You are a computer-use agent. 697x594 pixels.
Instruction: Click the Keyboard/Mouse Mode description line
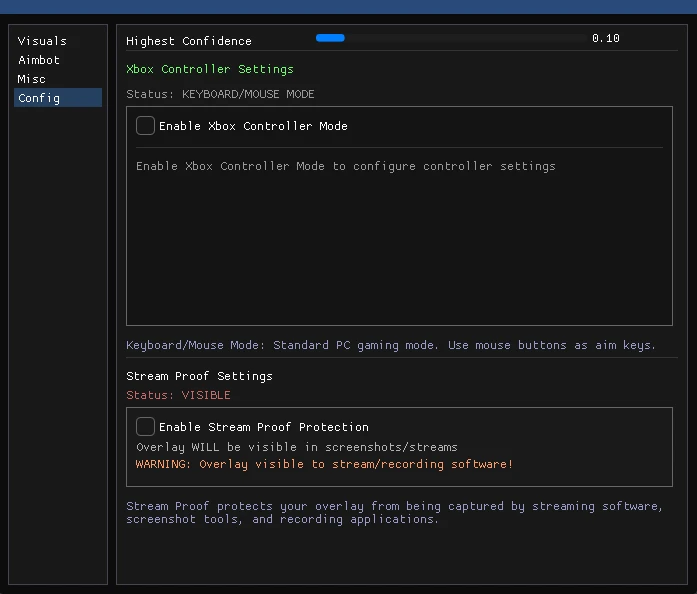[391, 346]
